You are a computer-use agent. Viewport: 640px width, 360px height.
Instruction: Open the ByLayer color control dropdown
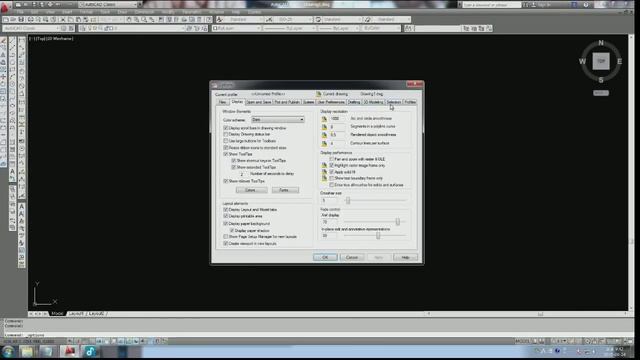237,28
